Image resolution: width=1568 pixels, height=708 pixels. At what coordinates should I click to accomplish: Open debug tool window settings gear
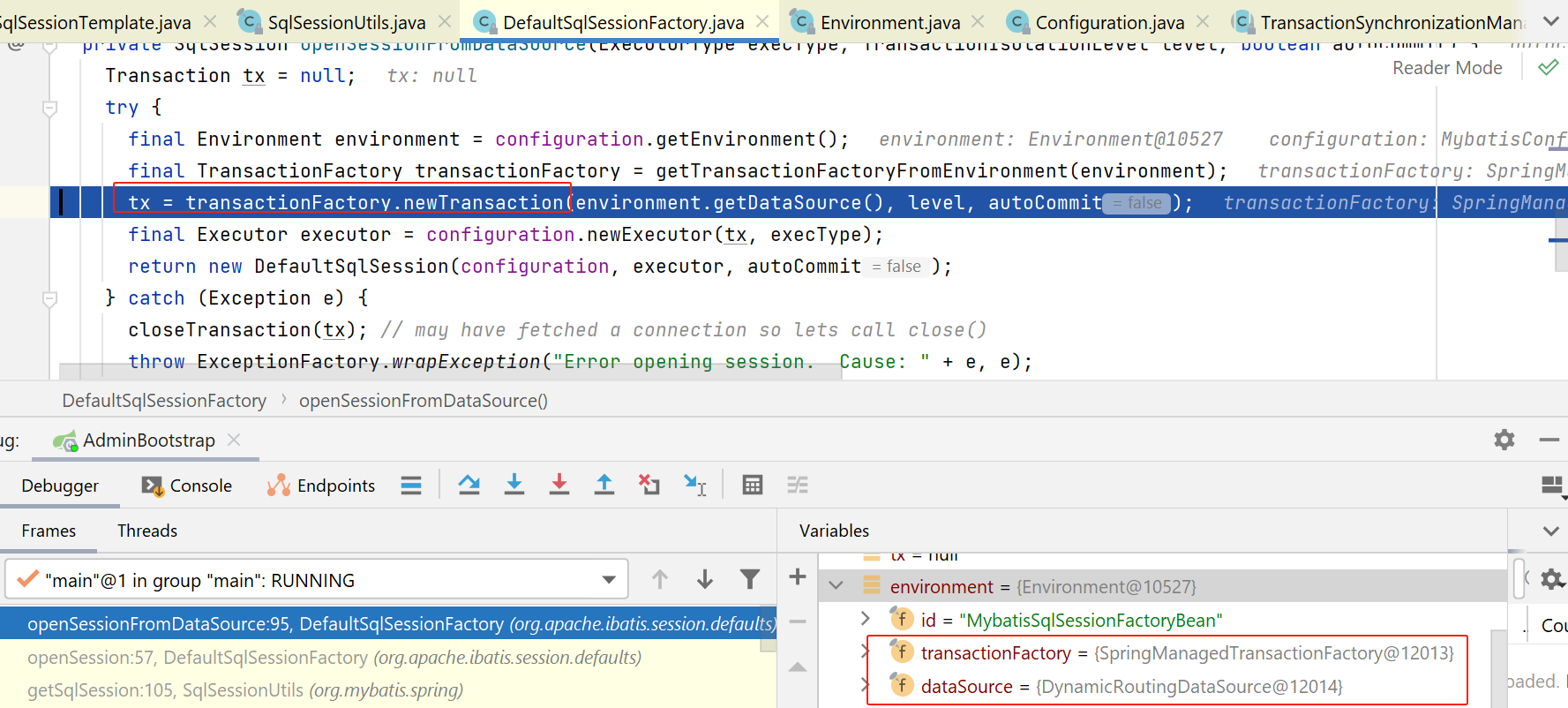point(1504,440)
